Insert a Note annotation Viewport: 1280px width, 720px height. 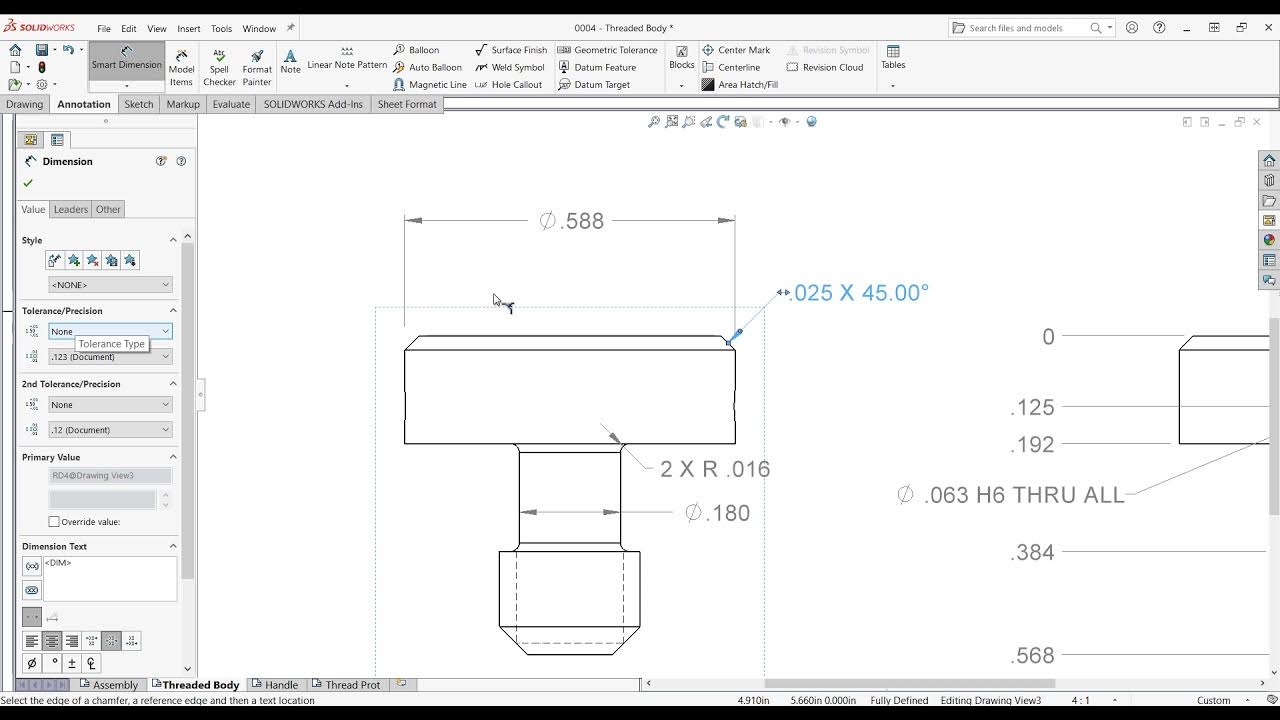290,62
